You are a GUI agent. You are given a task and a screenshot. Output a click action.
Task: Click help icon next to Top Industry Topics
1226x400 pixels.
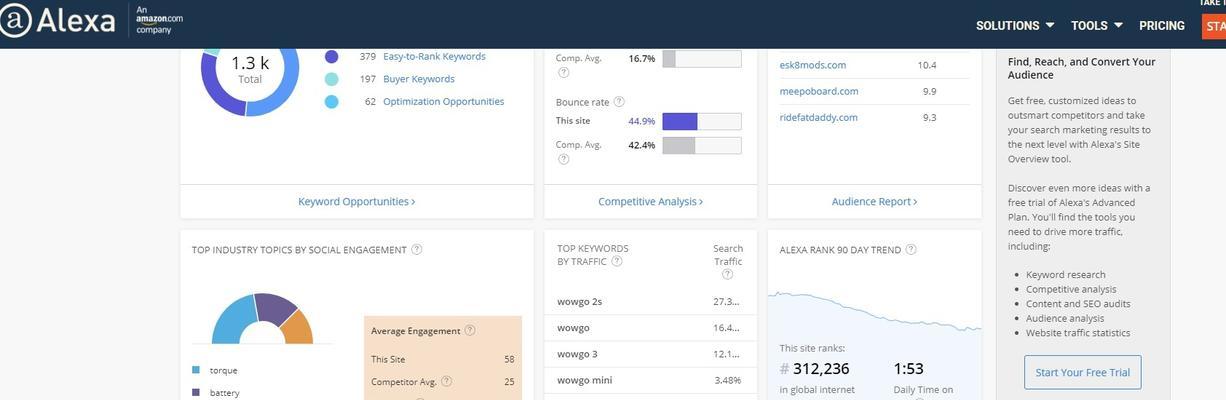(417, 250)
